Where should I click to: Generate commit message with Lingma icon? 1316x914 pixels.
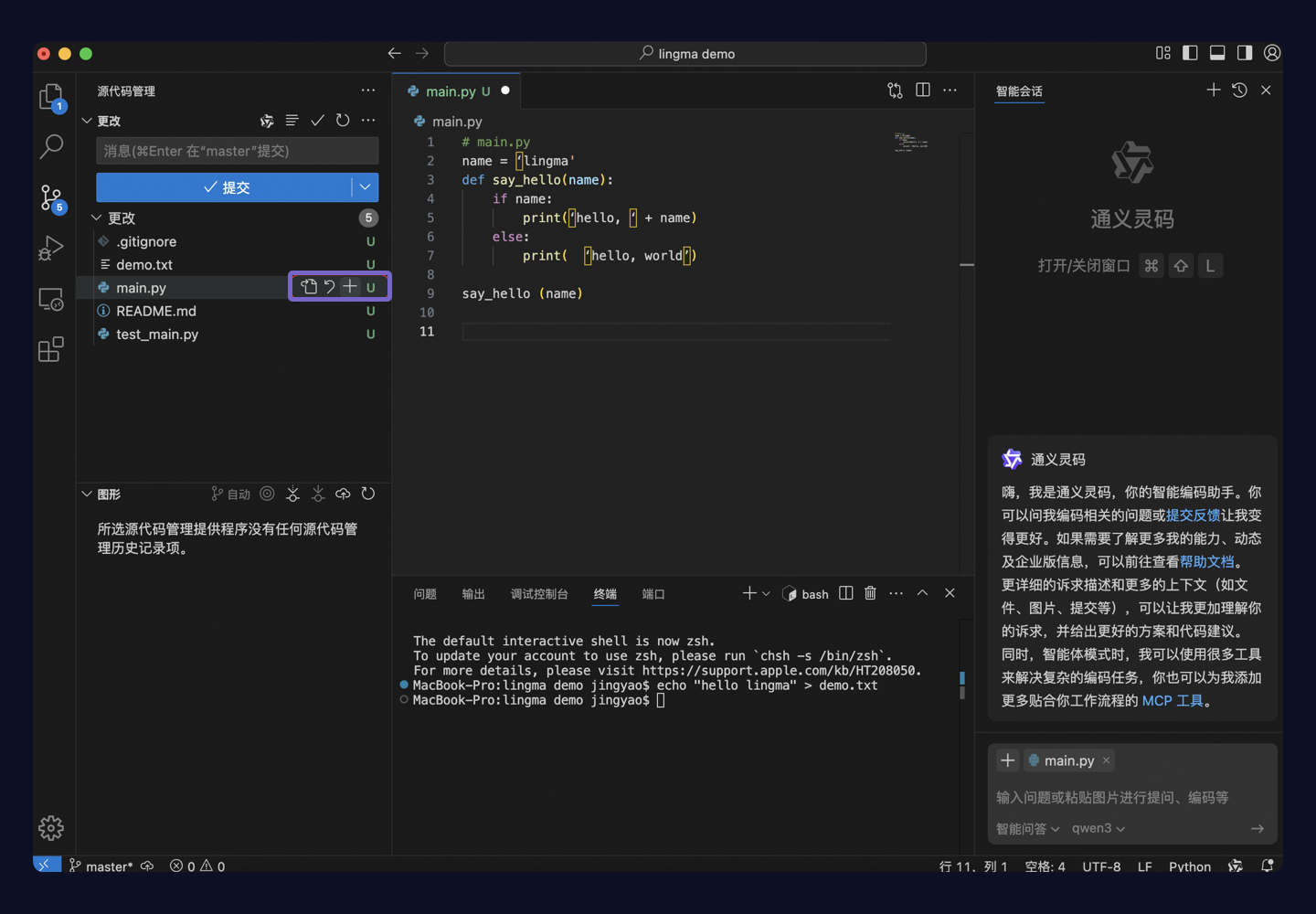tap(267, 121)
